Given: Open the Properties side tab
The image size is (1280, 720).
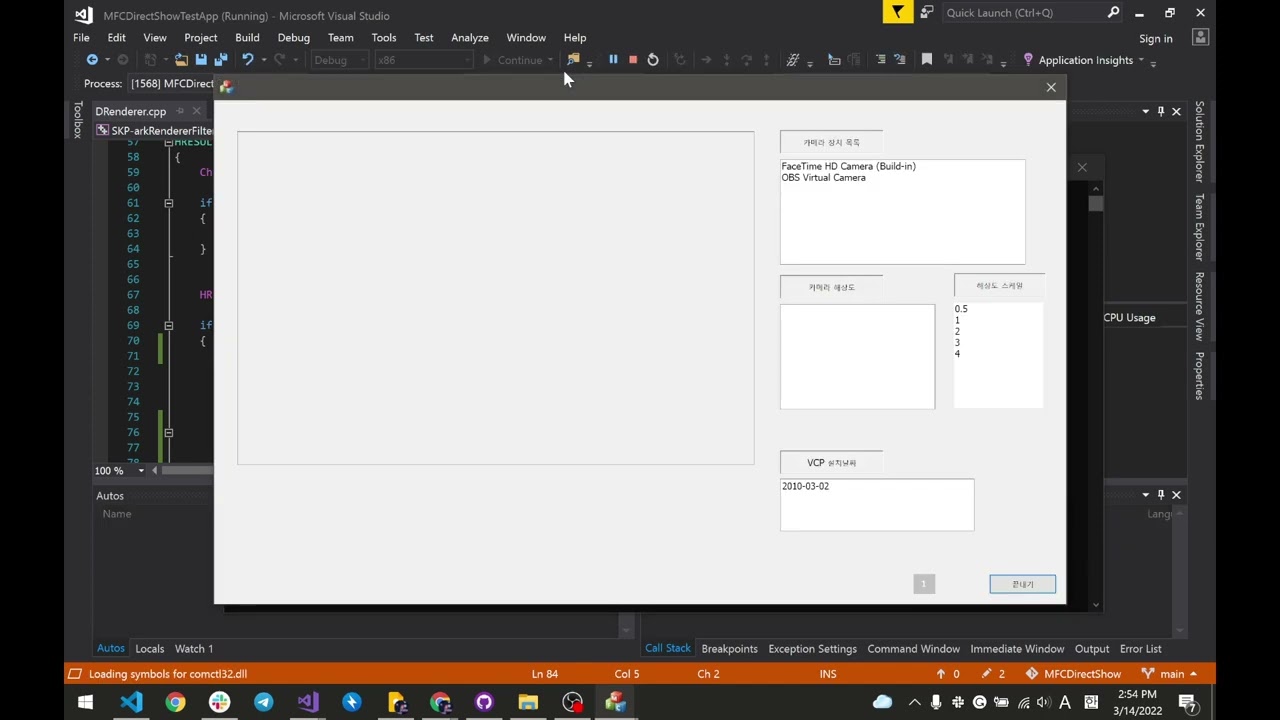Looking at the screenshot, I should [x=1199, y=376].
